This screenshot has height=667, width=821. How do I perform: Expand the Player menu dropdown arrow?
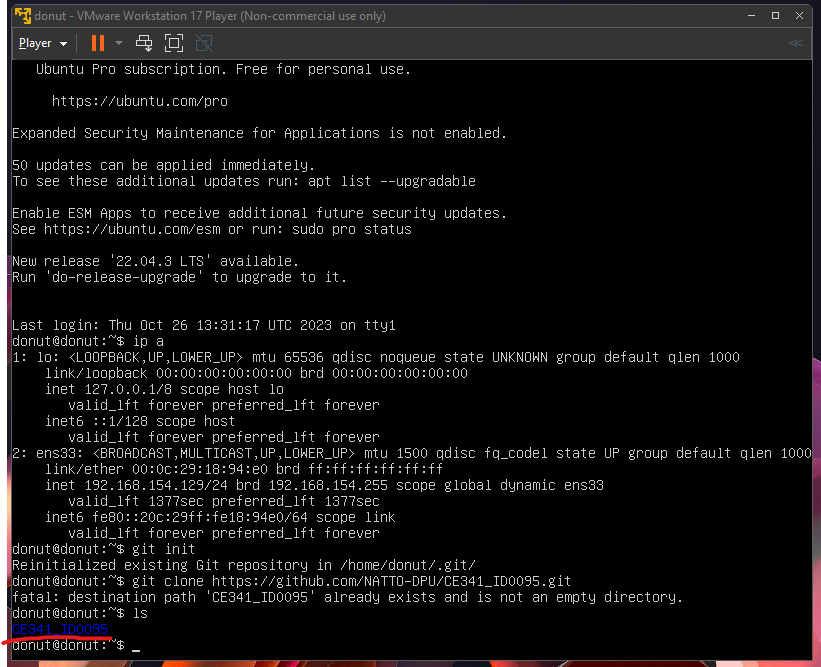pos(62,43)
